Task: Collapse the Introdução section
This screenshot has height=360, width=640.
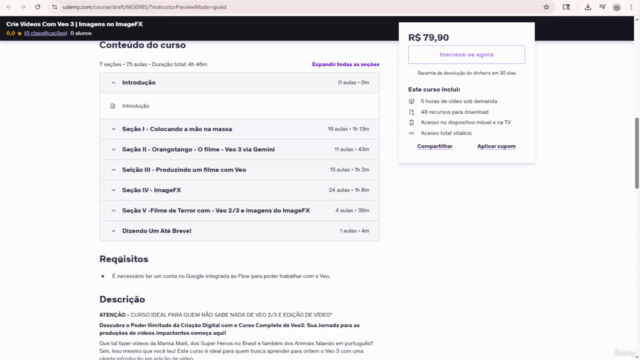Action: [x=239, y=82]
